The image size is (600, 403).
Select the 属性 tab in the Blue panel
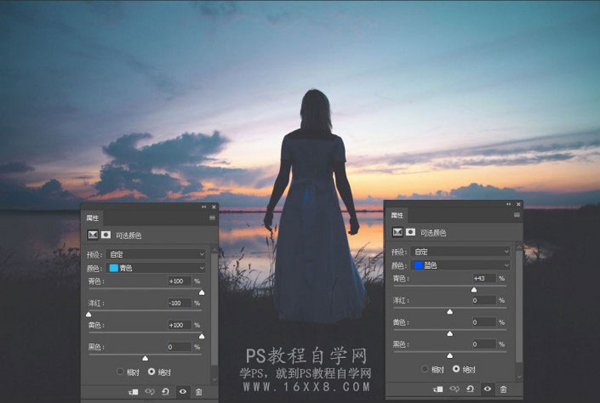click(x=397, y=215)
